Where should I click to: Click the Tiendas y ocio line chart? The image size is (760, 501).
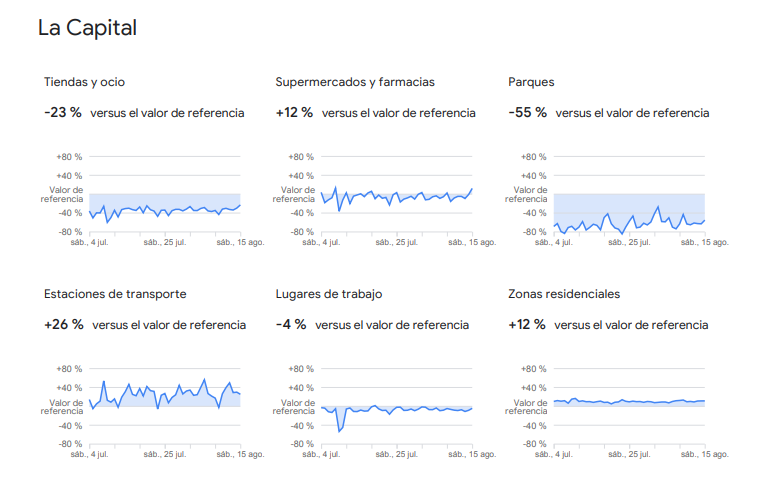pyautogui.click(x=164, y=210)
